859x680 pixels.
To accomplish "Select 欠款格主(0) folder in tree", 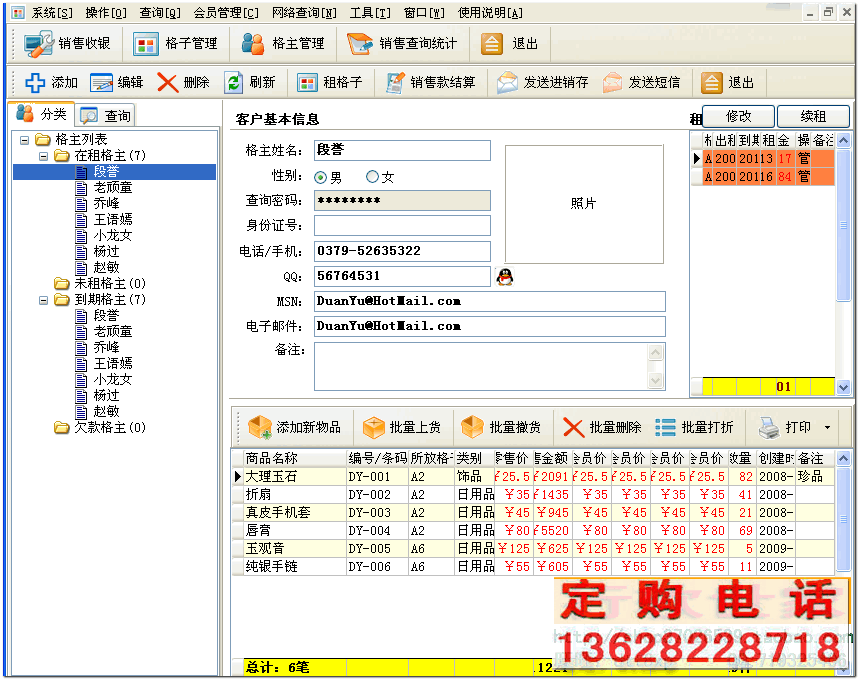I will point(100,427).
